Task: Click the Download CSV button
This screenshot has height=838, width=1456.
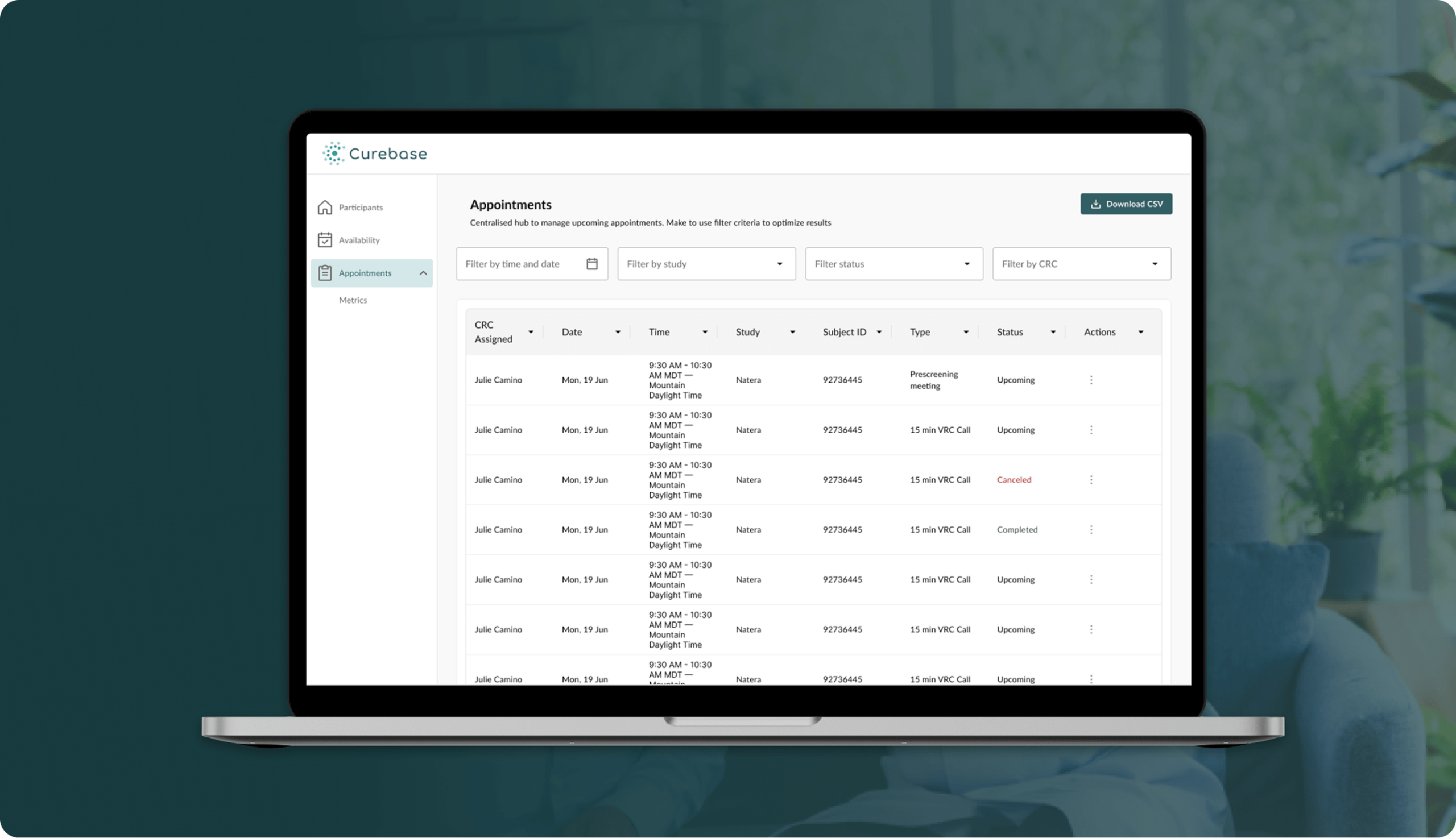Action: tap(1126, 204)
